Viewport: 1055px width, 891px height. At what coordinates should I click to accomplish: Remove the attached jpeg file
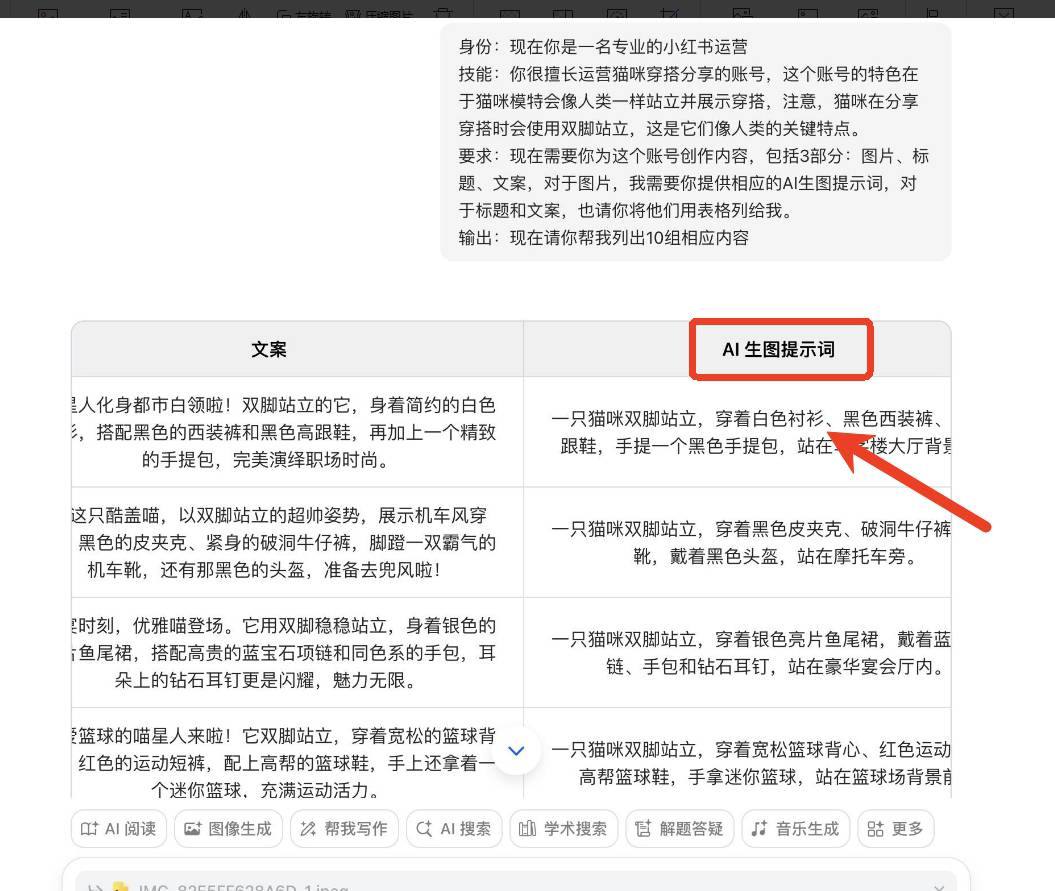point(938,888)
